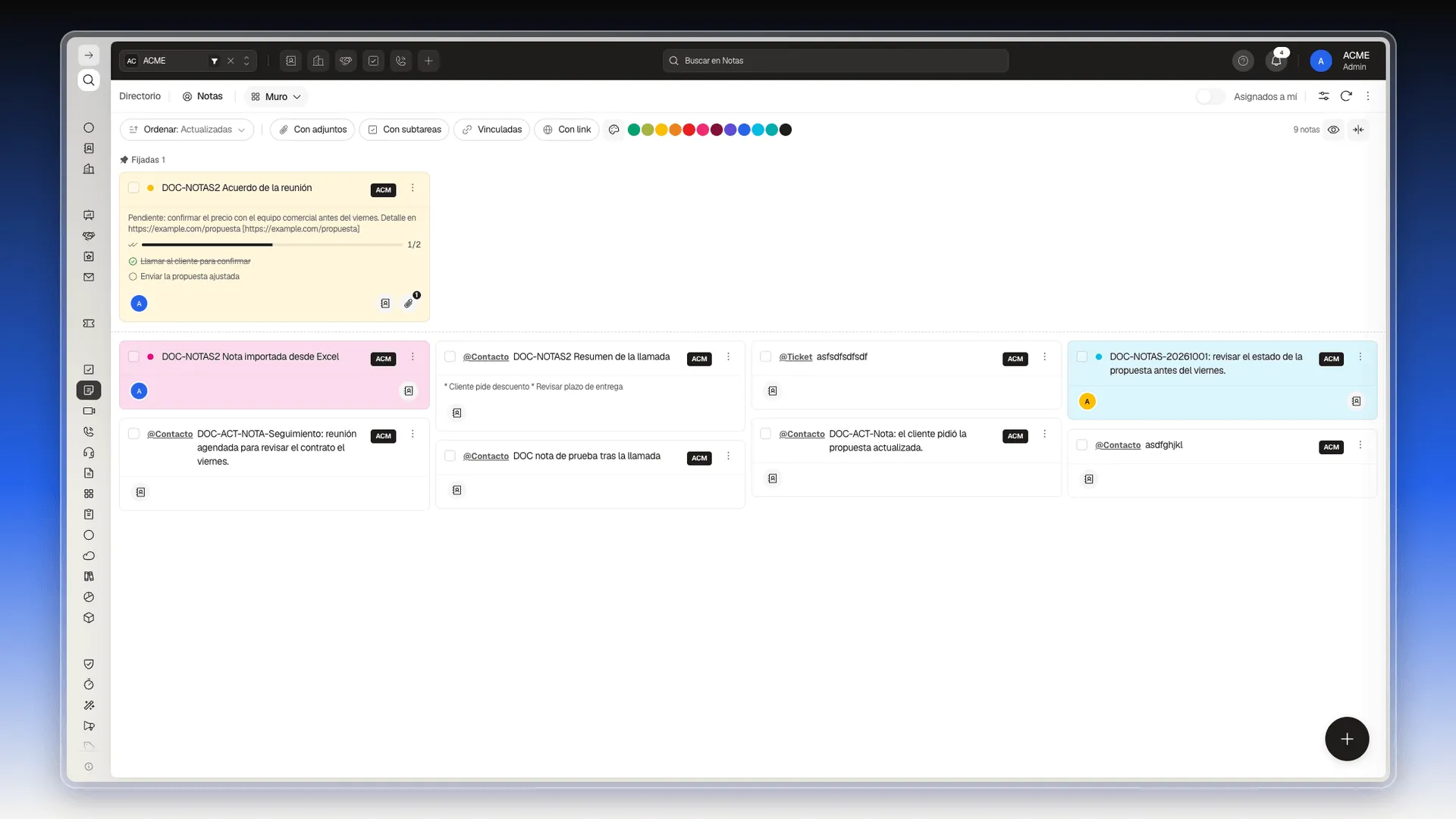Open the filter sliders settings icon
Image resolution: width=1456 pixels, height=819 pixels.
(x=1323, y=96)
